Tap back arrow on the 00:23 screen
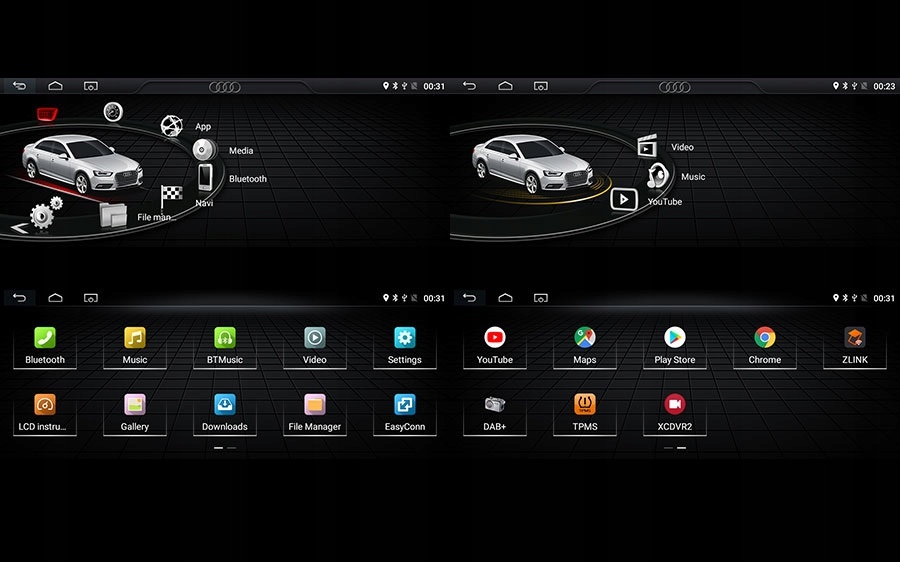The height and width of the screenshot is (562, 900). point(470,86)
